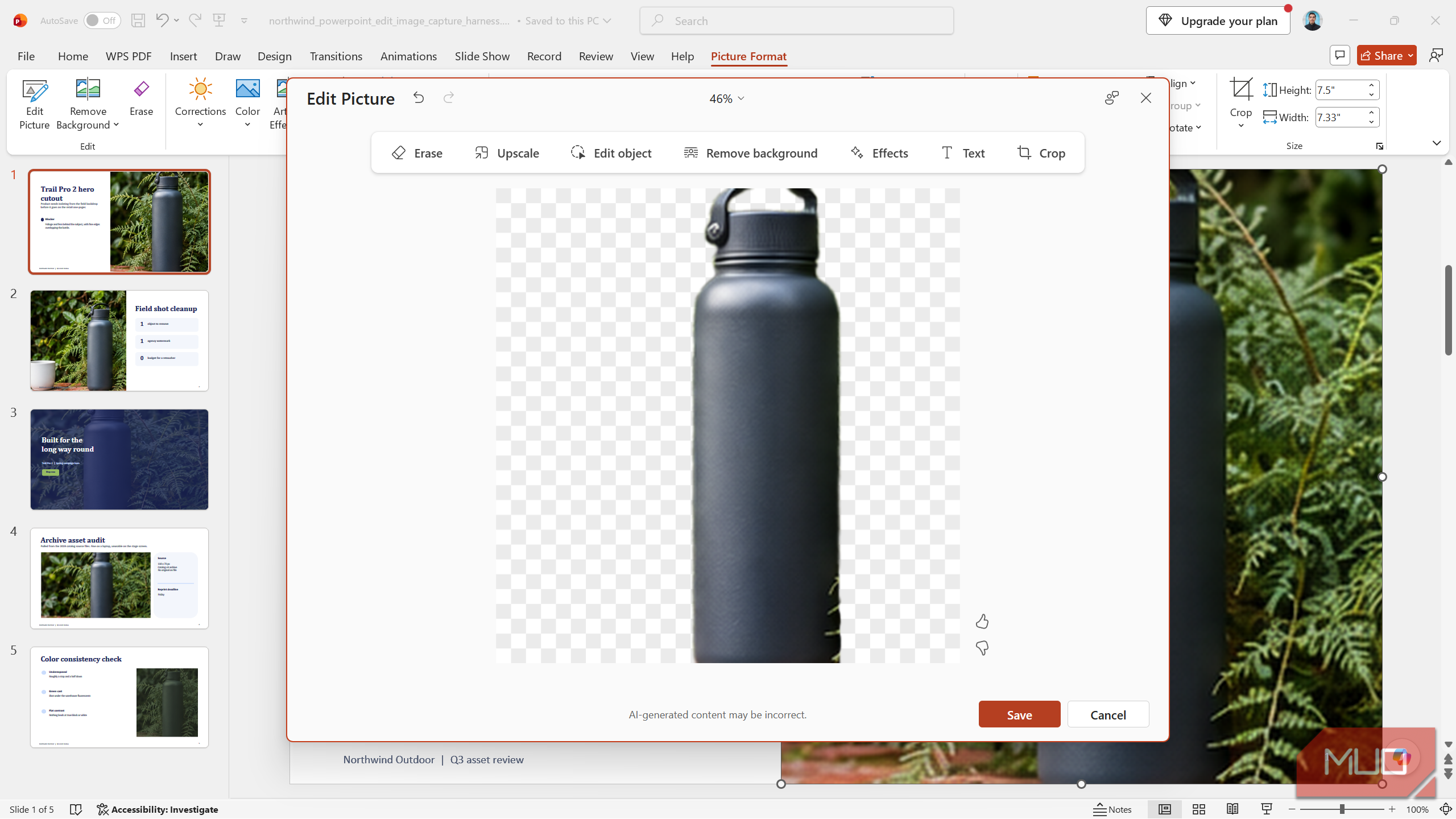Give thumbs down feedback on result
This screenshot has height=819, width=1456.
pos(982,648)
